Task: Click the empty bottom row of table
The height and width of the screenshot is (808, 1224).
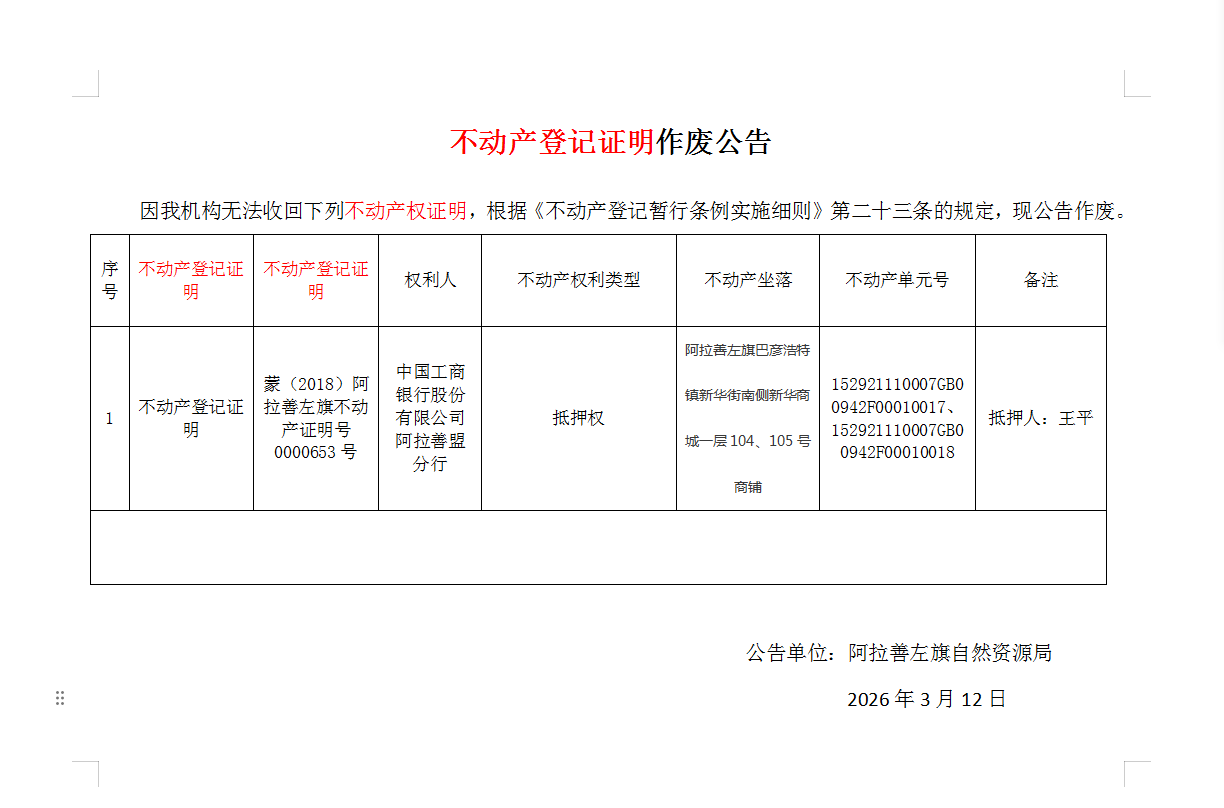Action: coord(598,547)
